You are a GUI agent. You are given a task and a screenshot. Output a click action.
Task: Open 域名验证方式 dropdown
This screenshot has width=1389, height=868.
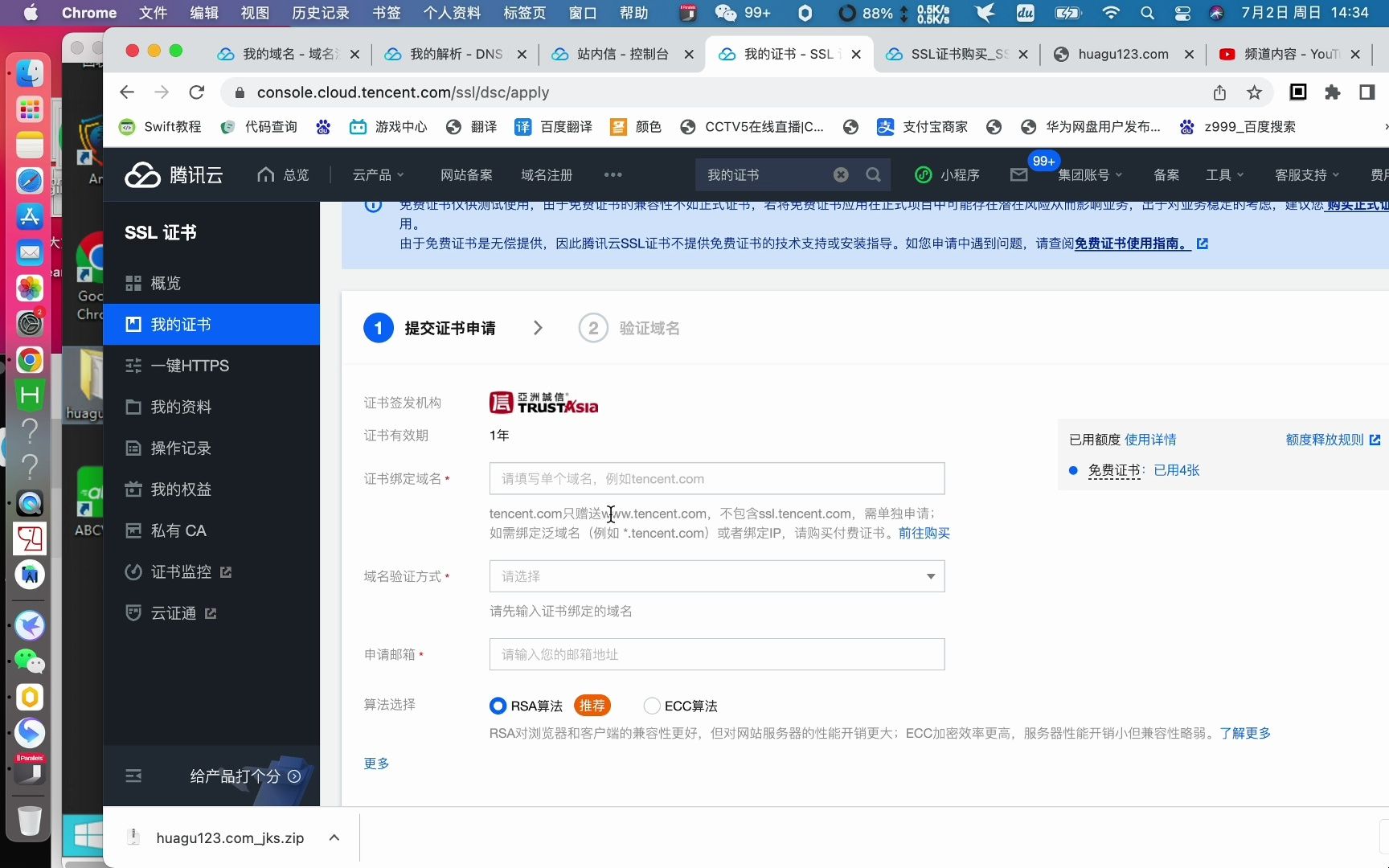(717, 576)
